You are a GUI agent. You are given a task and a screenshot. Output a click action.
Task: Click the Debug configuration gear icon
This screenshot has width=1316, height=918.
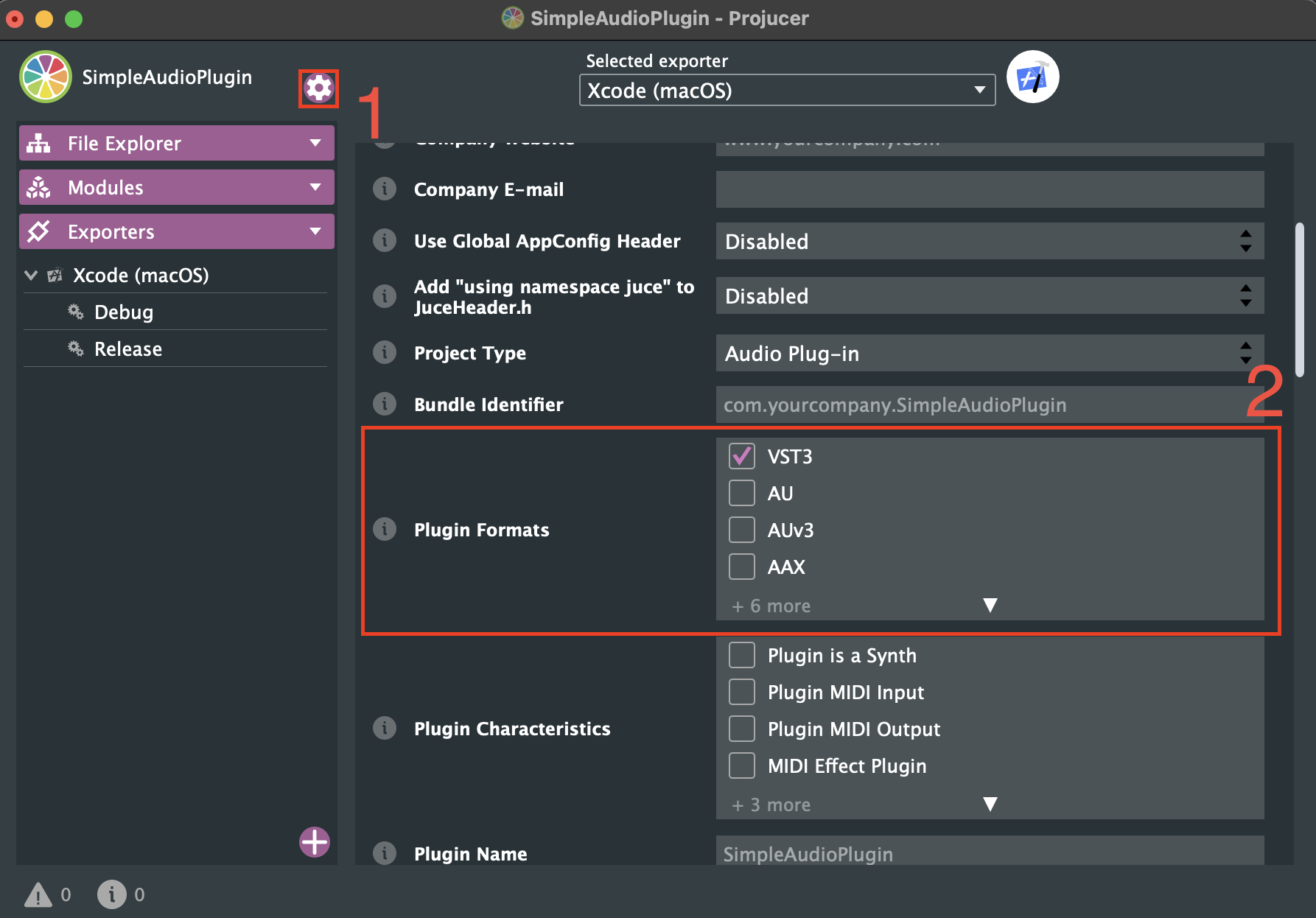[75, 312]
